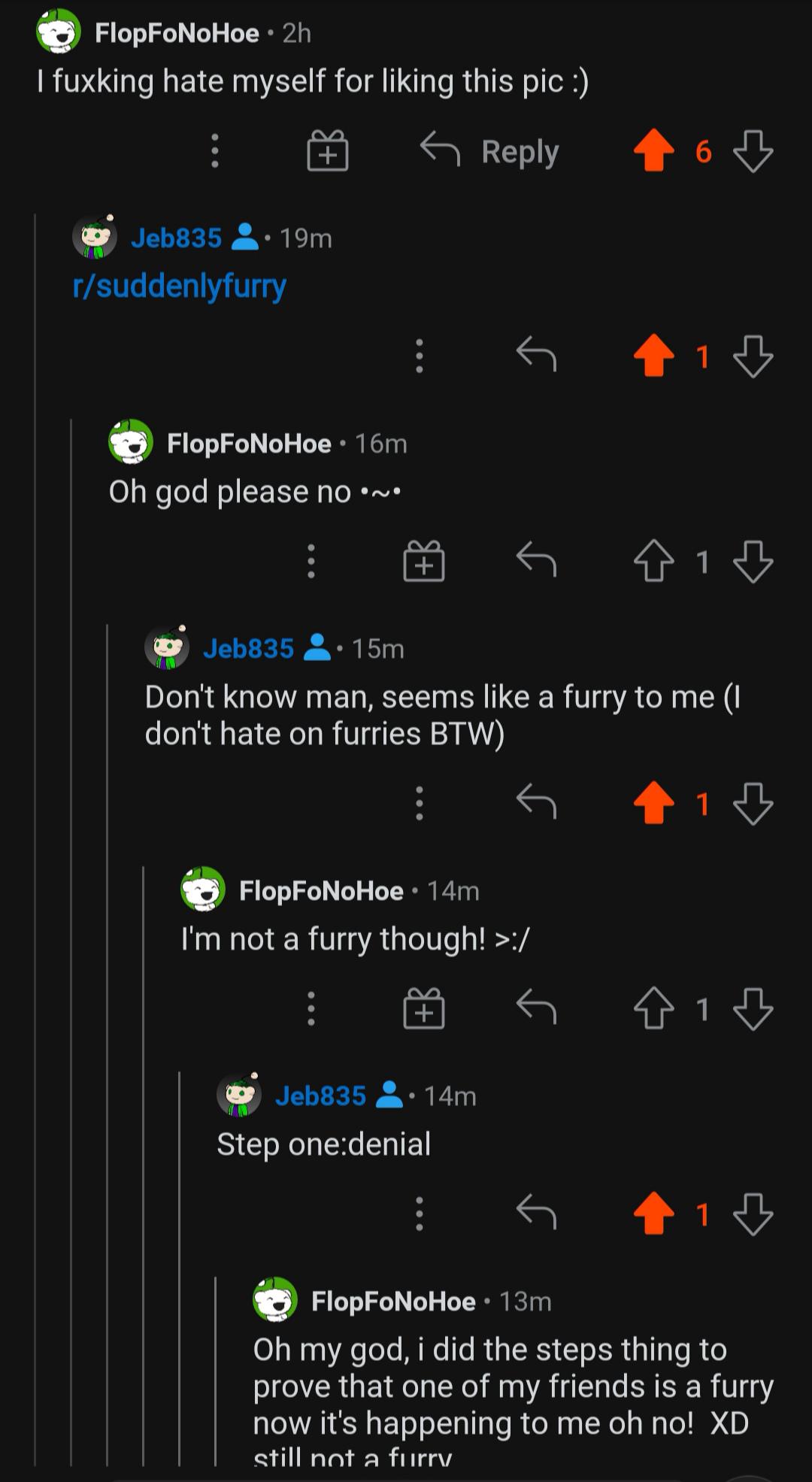Reply to the r/suddenlyfurry comment
Viewport: 812px width, 1482px height.
point(536,355)
